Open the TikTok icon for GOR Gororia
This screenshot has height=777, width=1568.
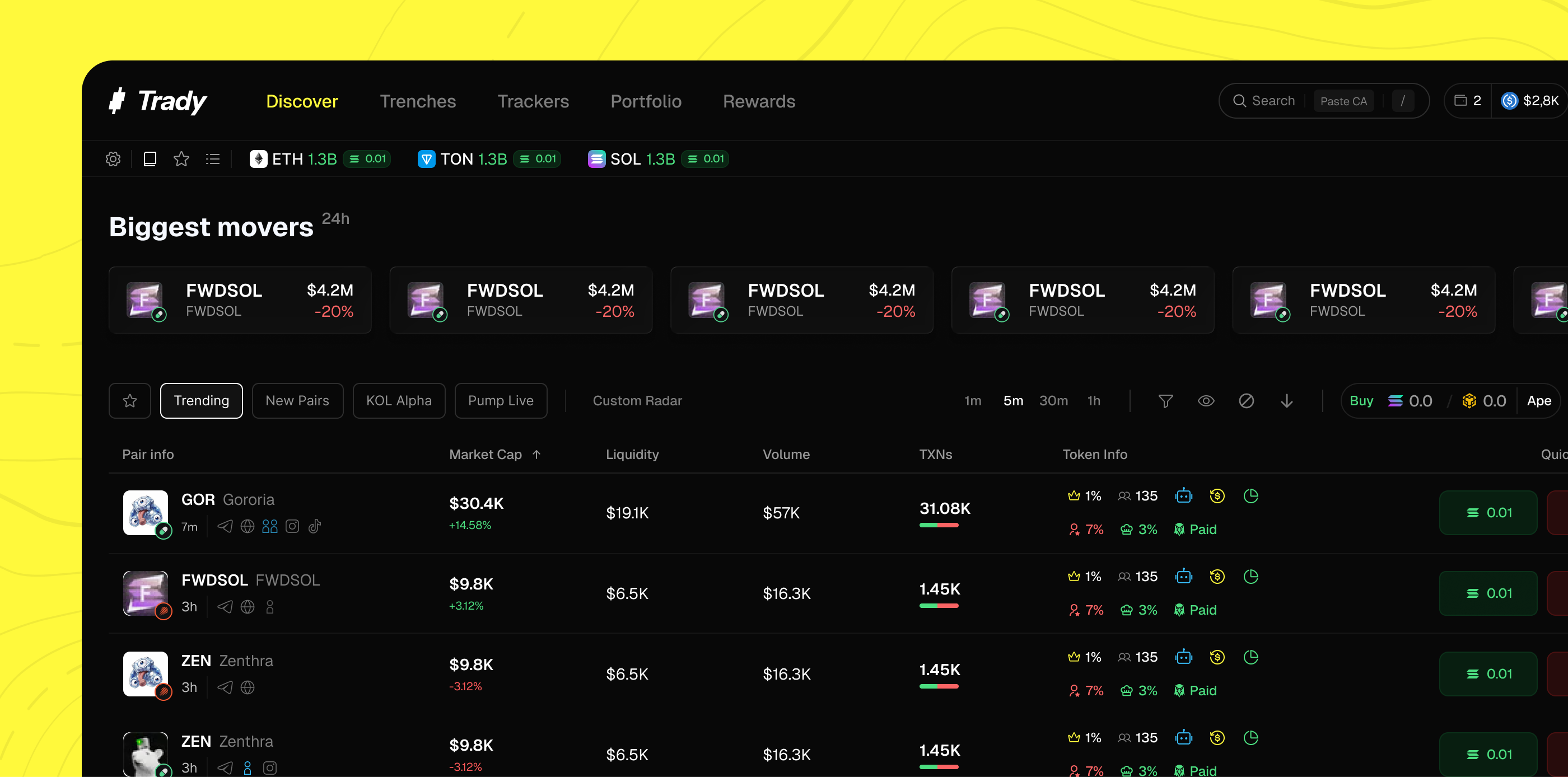pyautogui.click(x=315, y=526)
